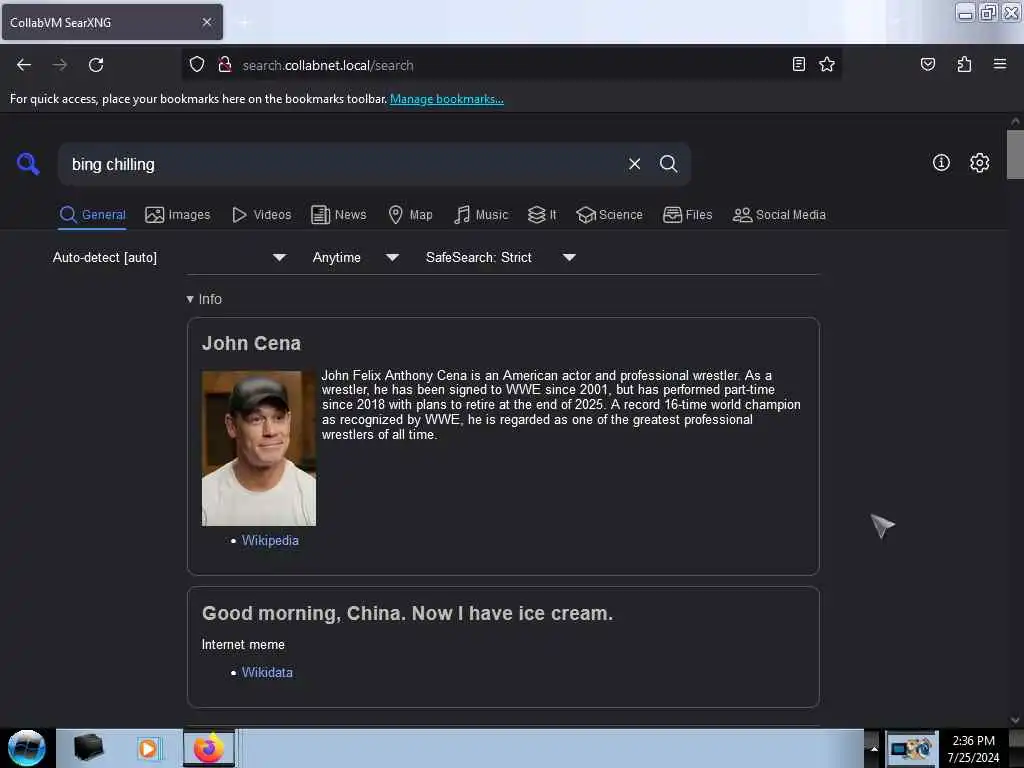Click the browser forward arrow

[59, 65]
